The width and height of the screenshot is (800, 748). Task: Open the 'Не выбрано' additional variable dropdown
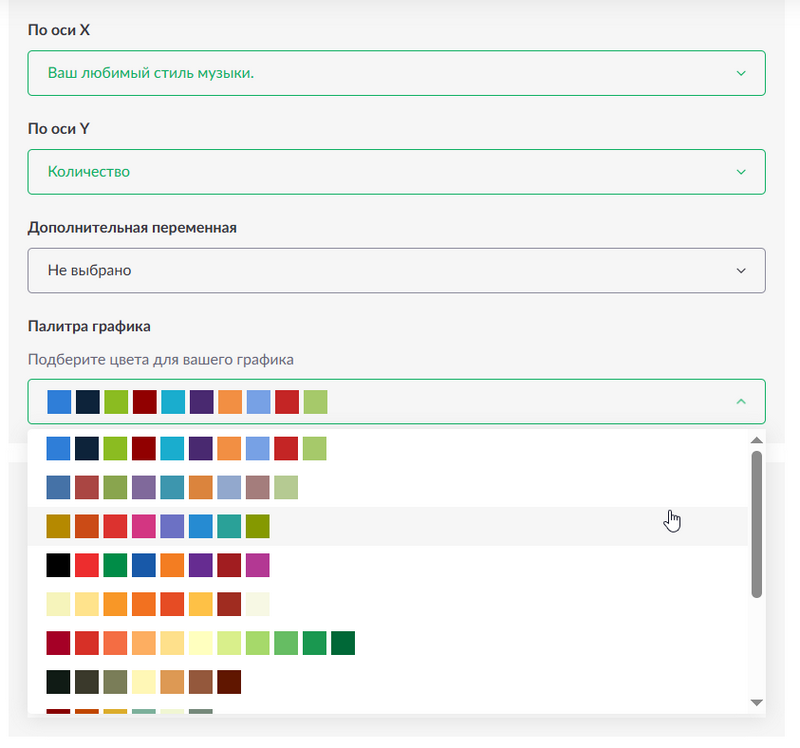(x=396, y=270)
